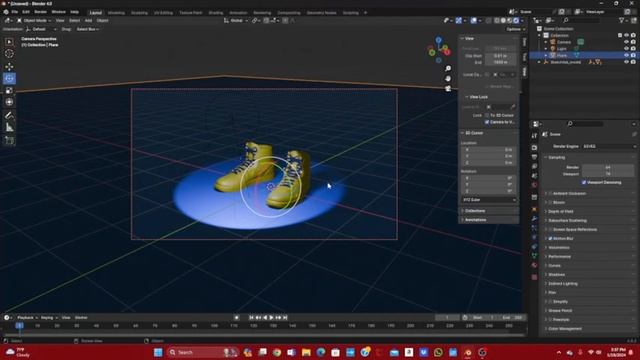Image resolution: width=640 pixels, height=360 pixels.
Task: Select the Measure tool
Action: tap(9, 128)
